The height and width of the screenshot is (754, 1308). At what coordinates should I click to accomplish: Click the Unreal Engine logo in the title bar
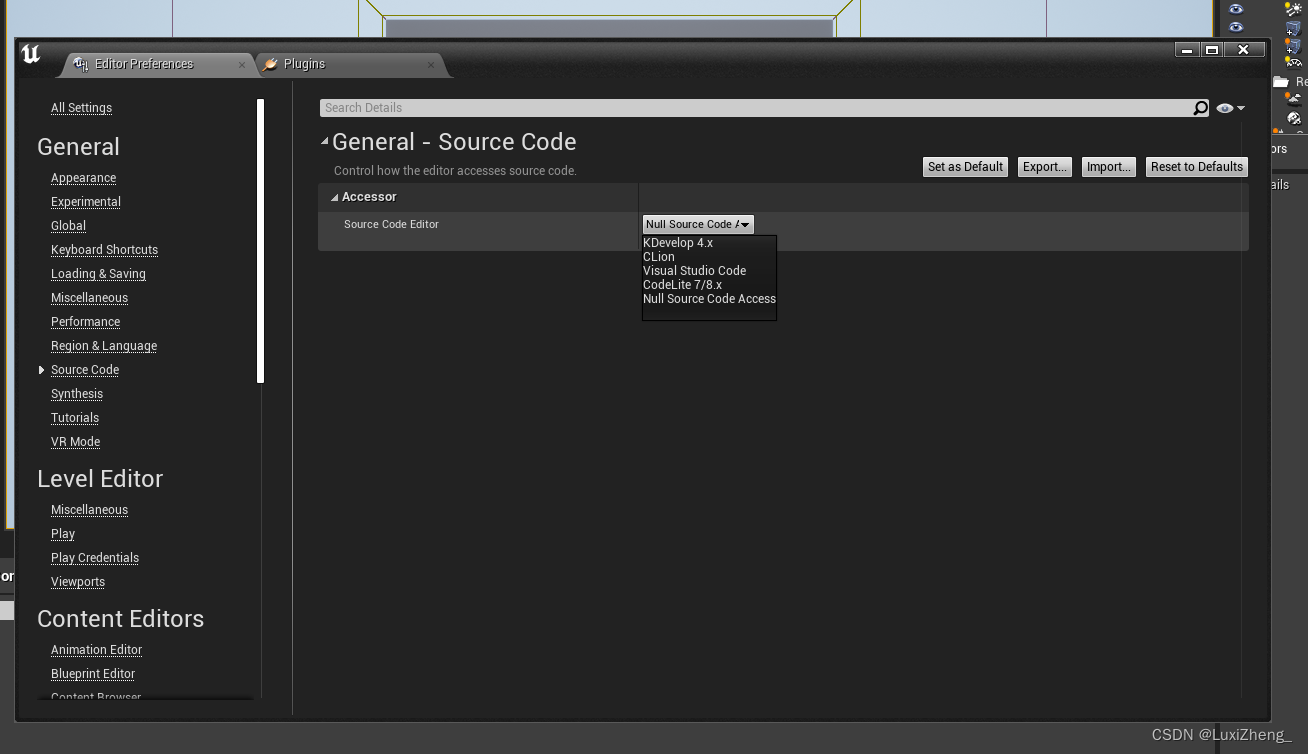tap(31, 56)
